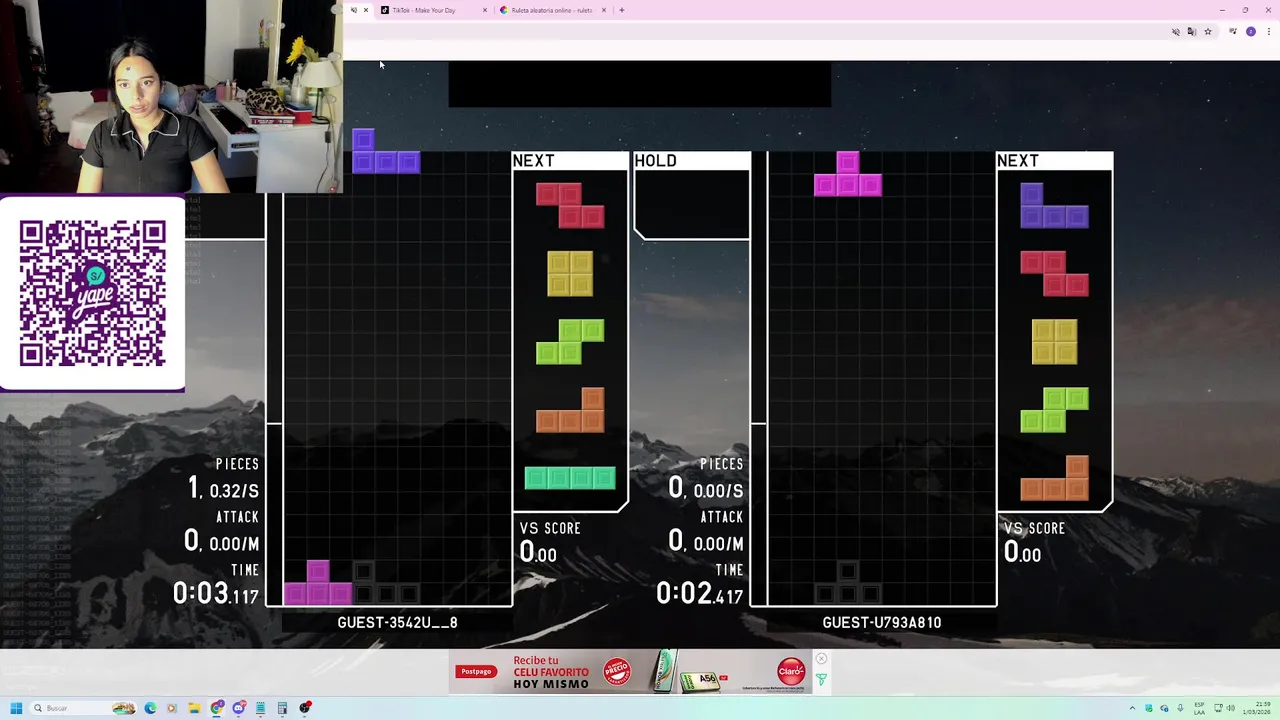This screenshot has height=720, width=1280.
Task: Open the Claro Postpago advertisement banner
Action: (x=631, y=672)
